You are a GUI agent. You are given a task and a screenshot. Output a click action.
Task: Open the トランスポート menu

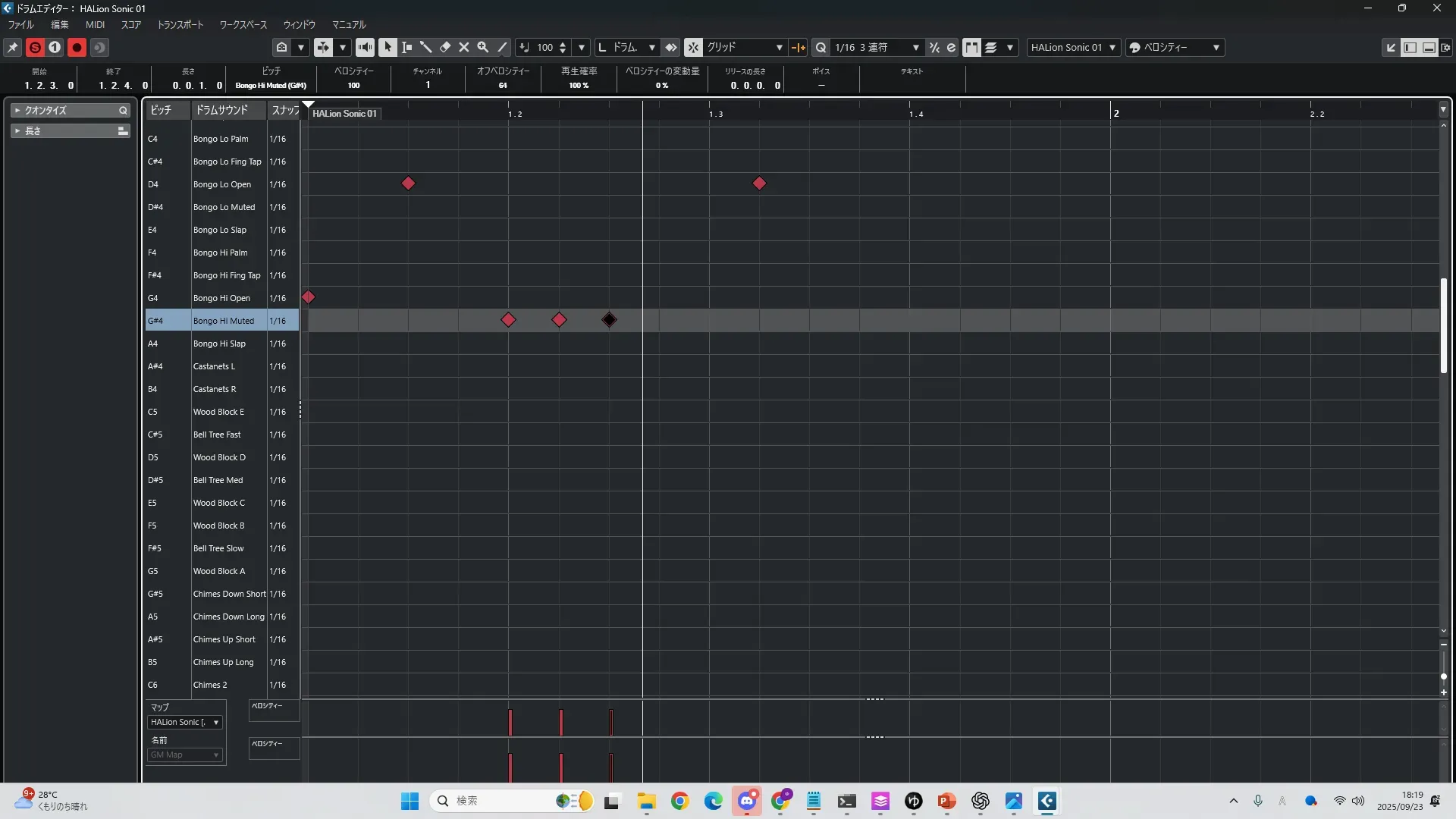(x=180, y=25)
